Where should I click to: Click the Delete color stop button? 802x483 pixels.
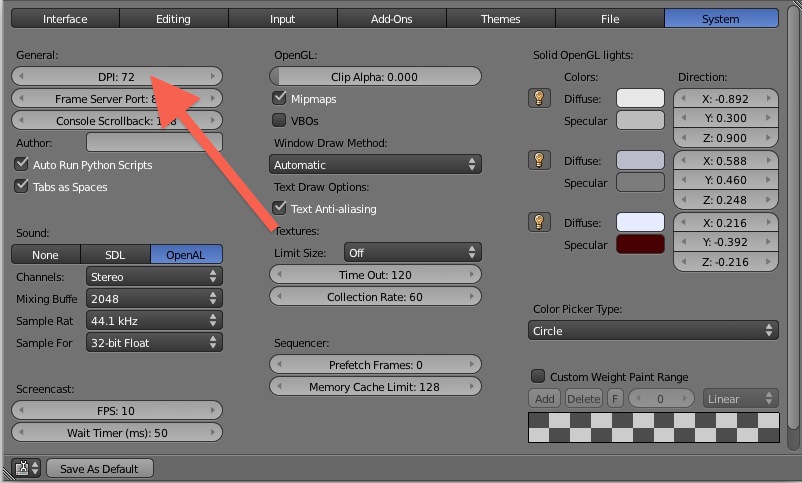pyautogui.click(x=584, y=398)
